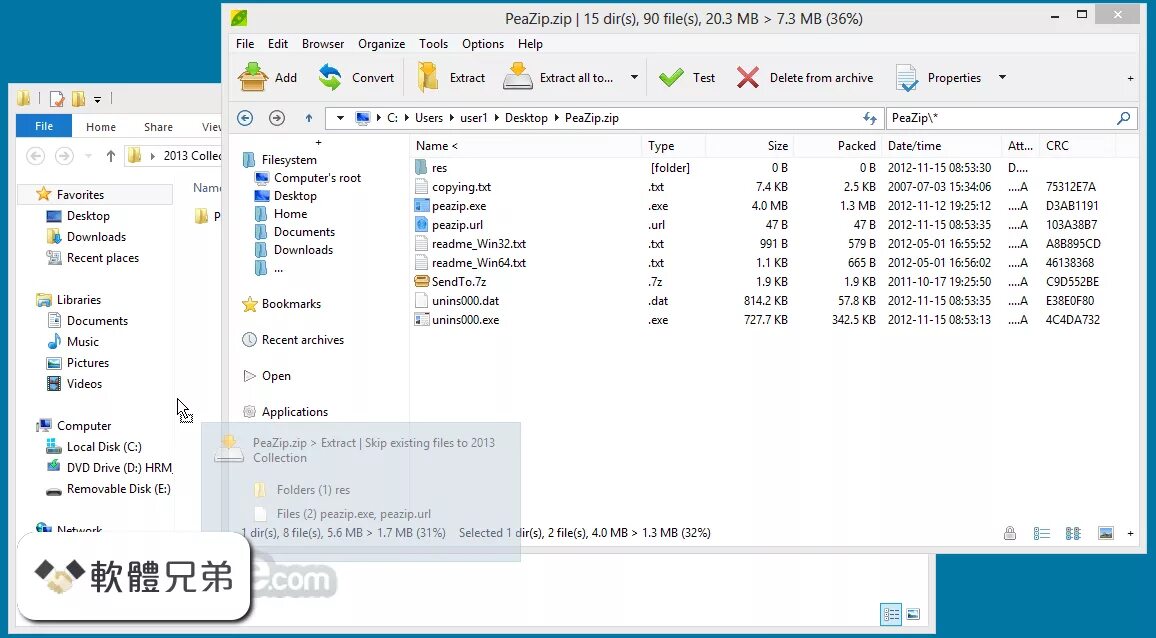The height and width of the screenshot is (638, 1156).
Task: Go back in PeaZip navigation
Action: pyautogui.click(x=246, y=117)
